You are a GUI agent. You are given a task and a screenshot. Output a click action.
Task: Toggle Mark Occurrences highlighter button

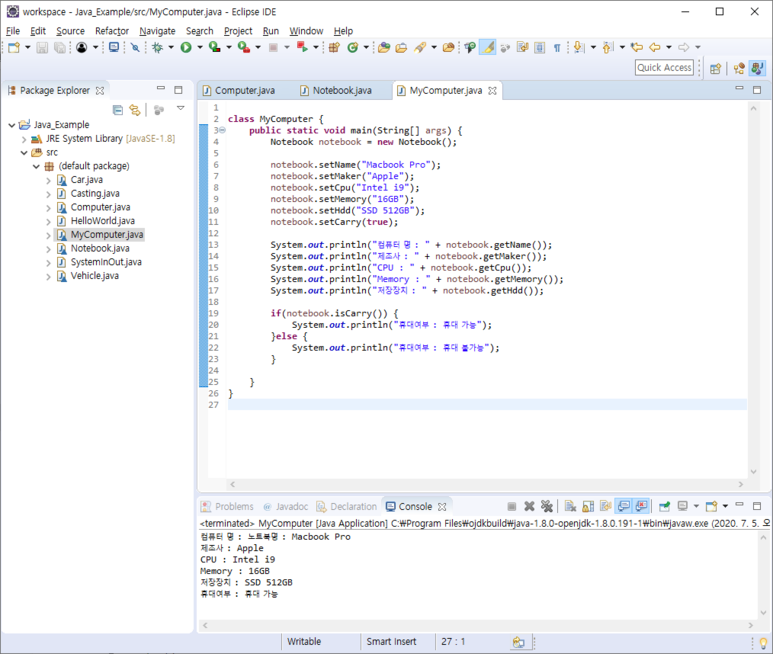pos(488,47)
